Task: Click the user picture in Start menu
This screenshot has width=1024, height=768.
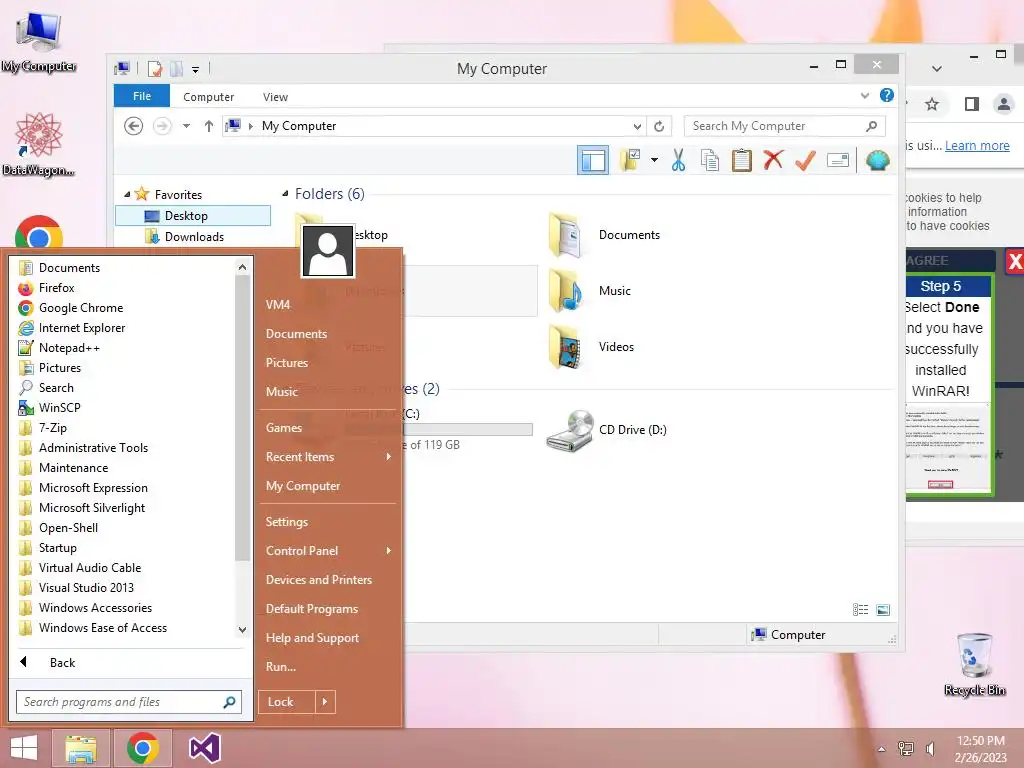Action: [327, 251]
